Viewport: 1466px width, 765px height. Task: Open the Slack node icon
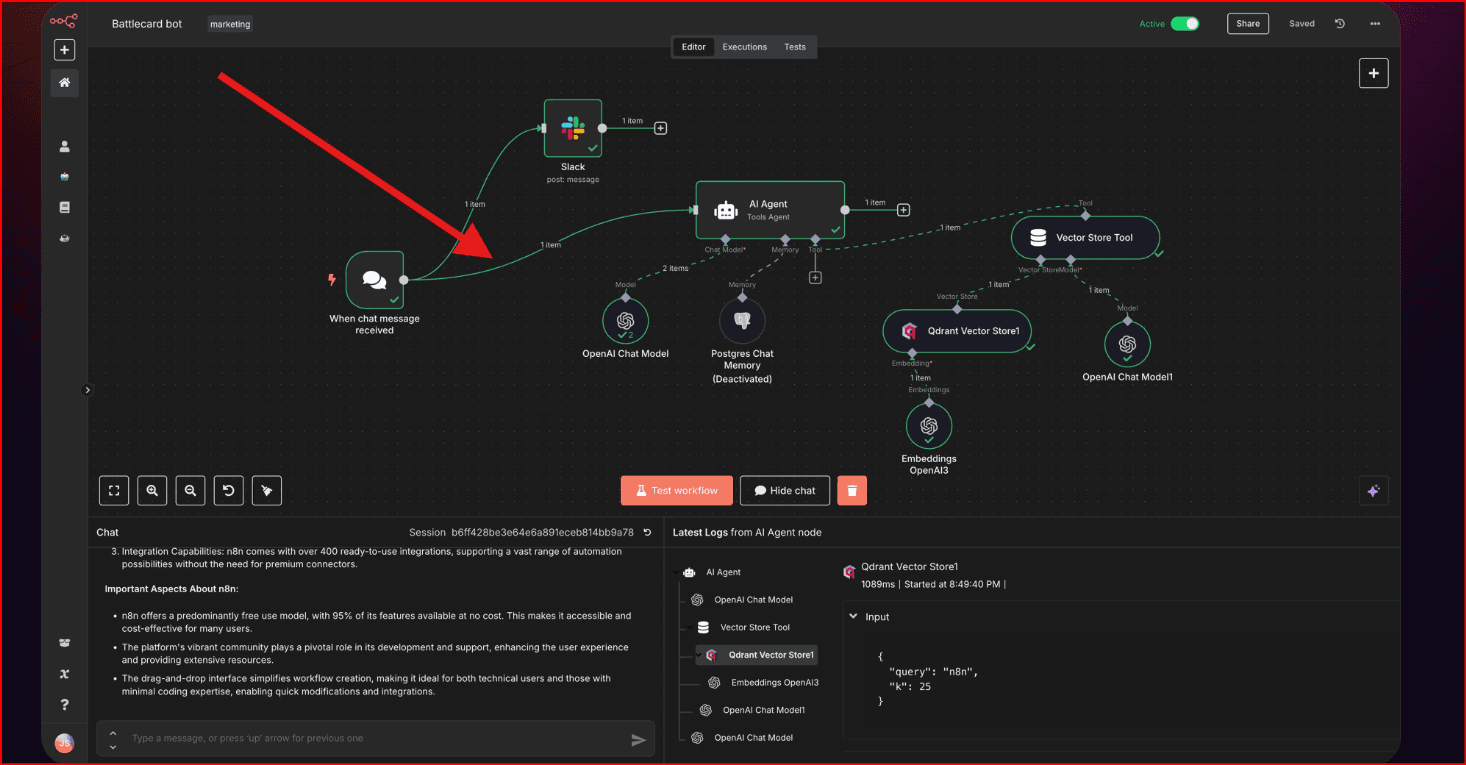tap(573, 128)
